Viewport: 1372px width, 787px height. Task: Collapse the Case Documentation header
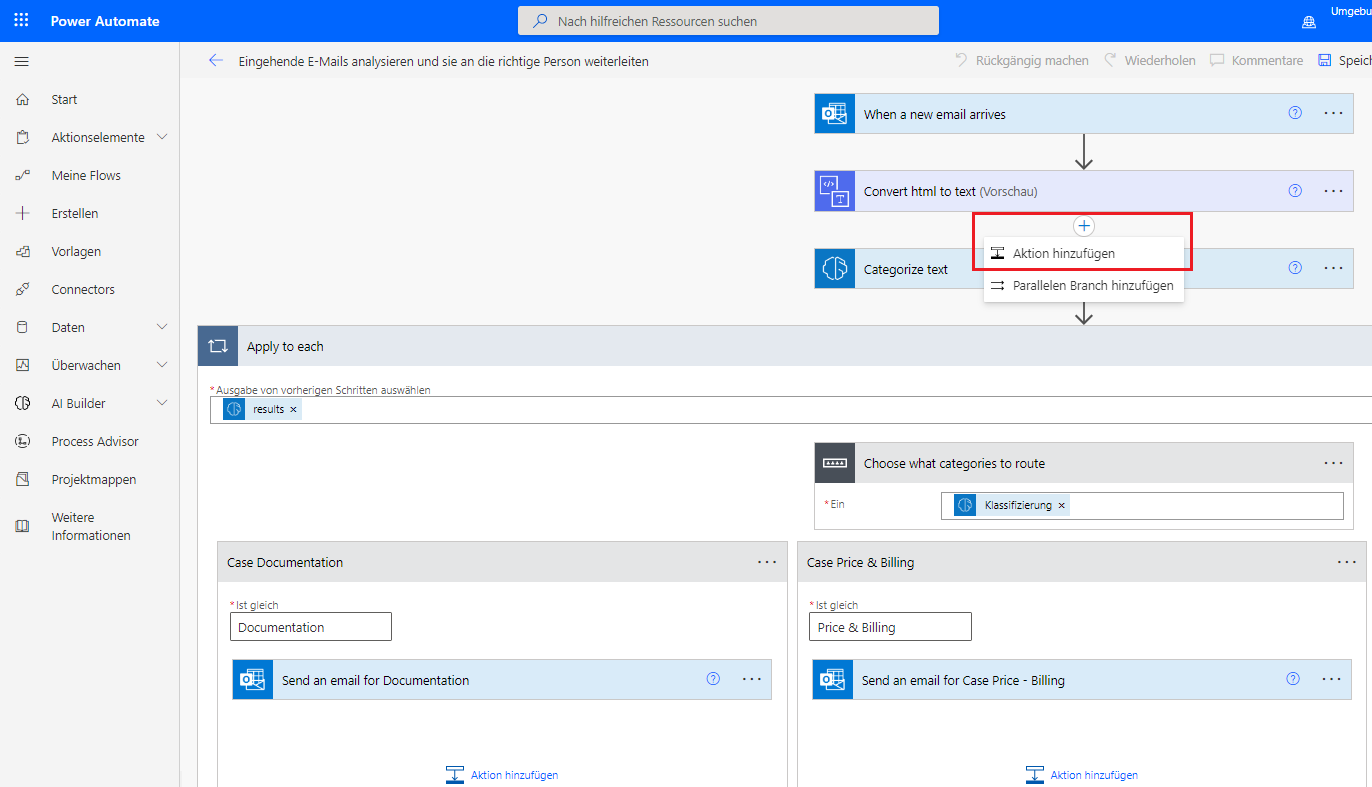(x=502, y=562)
